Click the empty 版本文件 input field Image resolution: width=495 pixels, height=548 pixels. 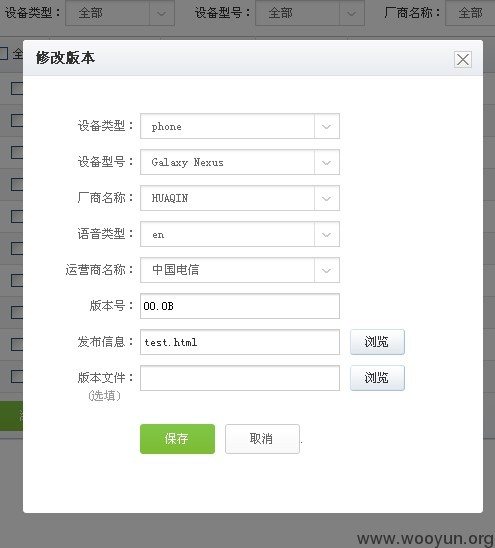click(x=240, y=378)
